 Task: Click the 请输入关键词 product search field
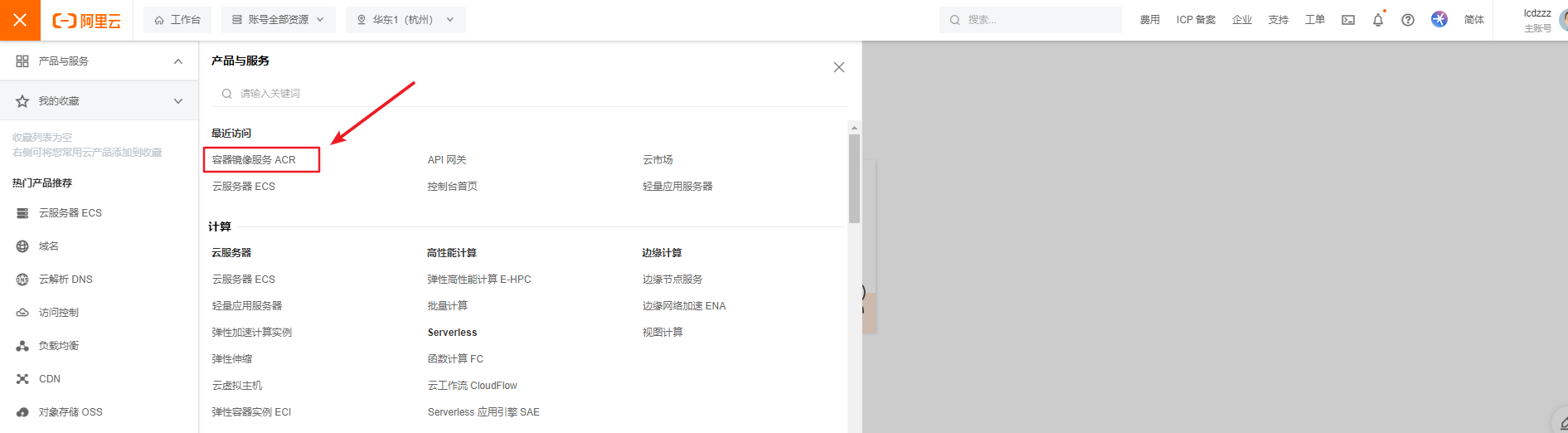529,94
